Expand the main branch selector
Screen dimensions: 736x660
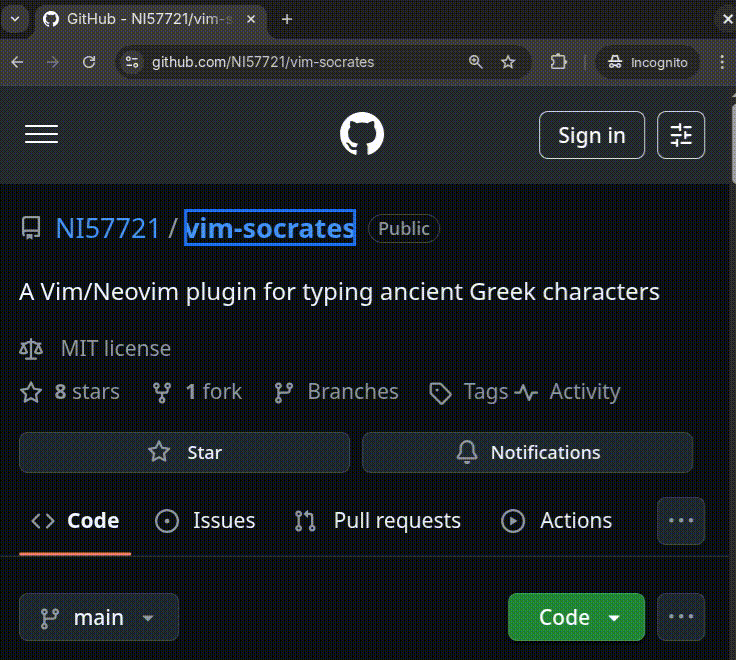tap(99, 617)
